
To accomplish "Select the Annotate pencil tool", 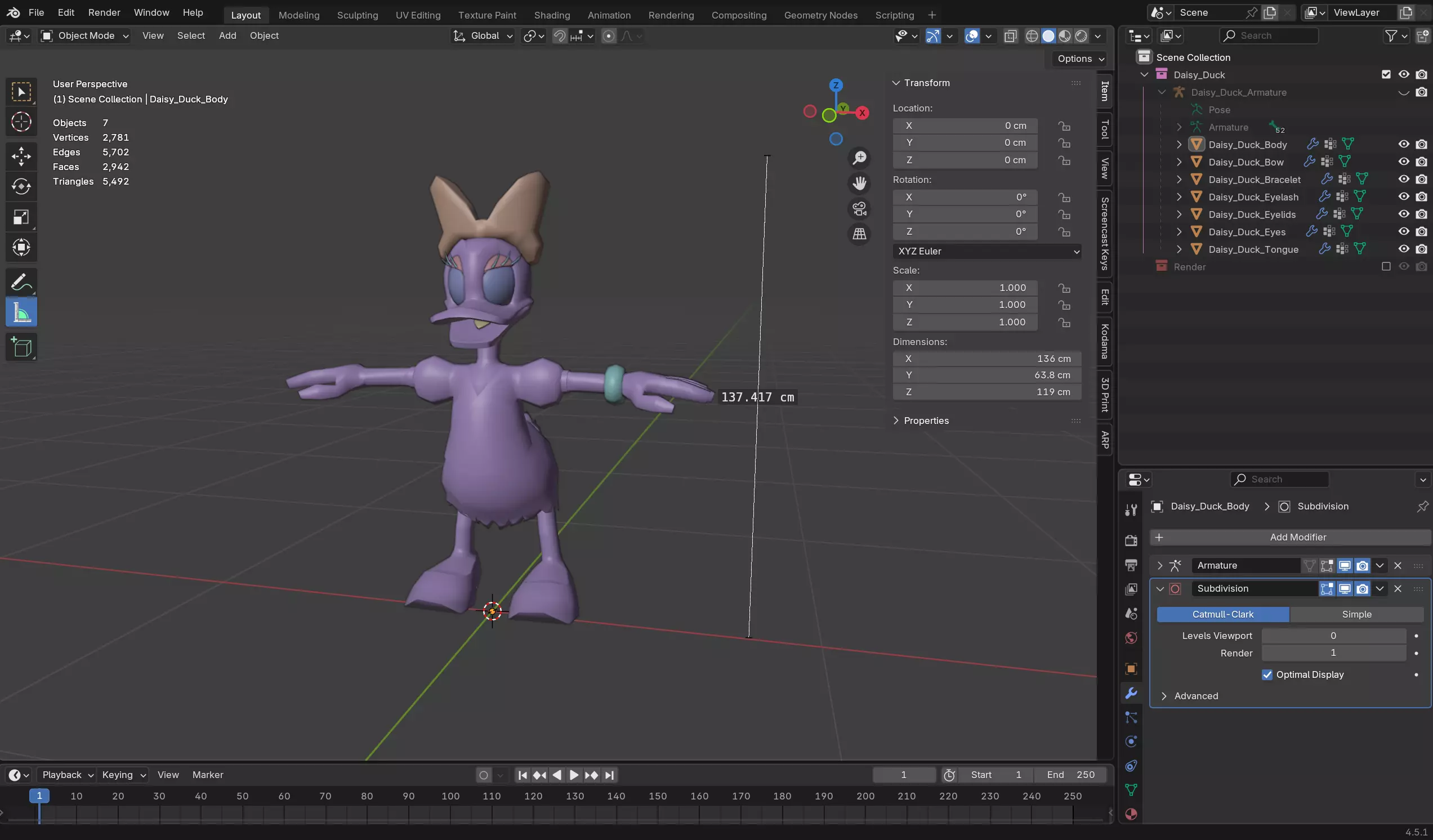I will (21, 282).
